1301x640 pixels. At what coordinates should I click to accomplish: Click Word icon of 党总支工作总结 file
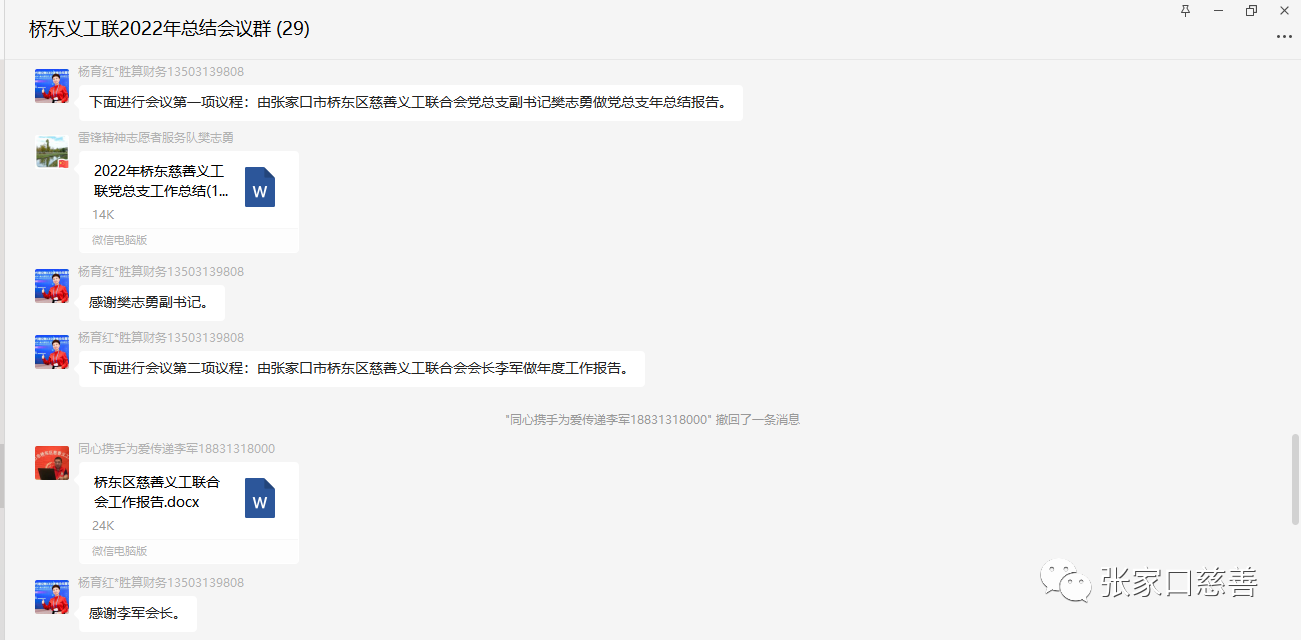tap(259, 188)
